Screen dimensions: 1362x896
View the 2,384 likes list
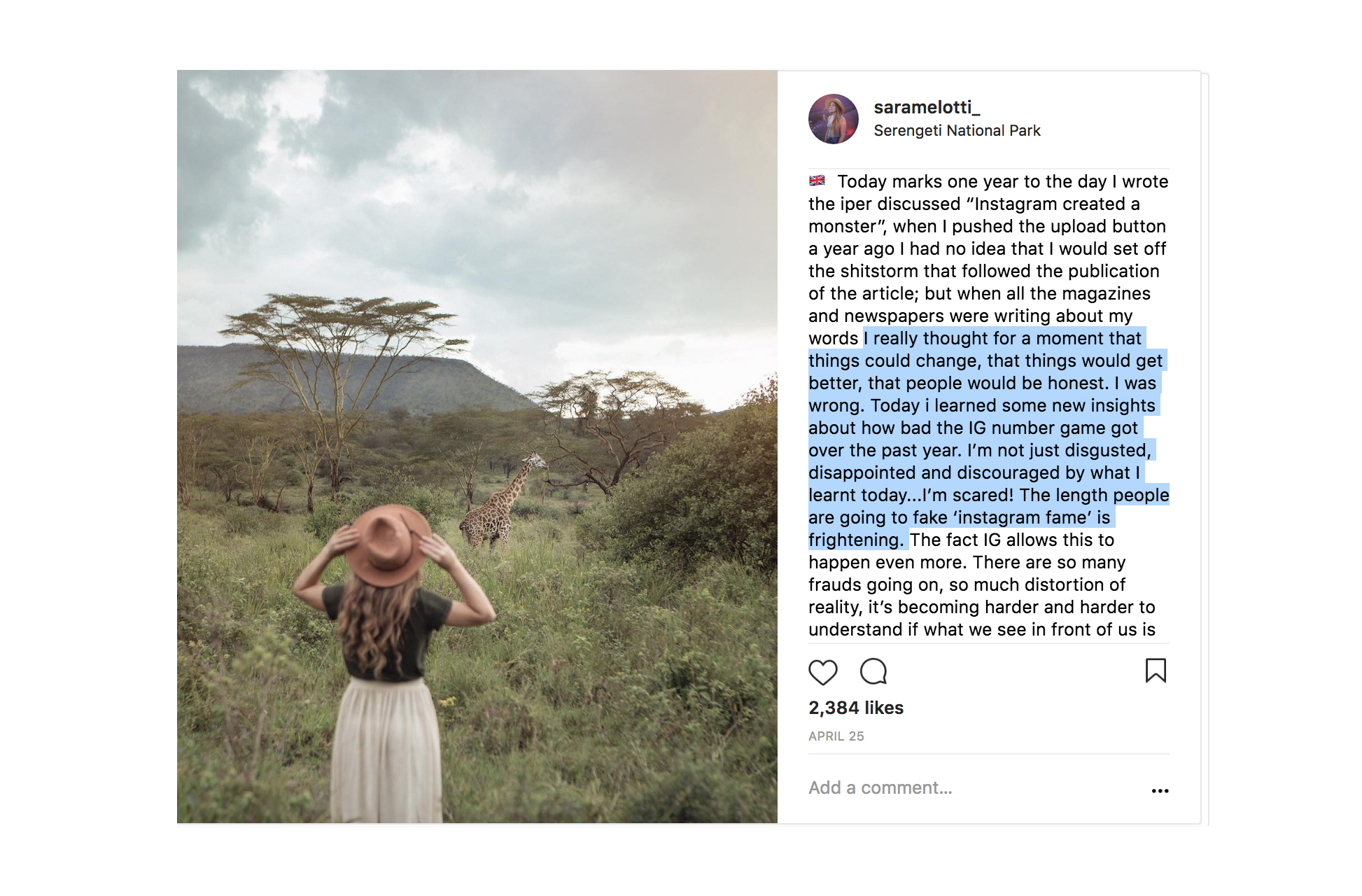point(856,708)
